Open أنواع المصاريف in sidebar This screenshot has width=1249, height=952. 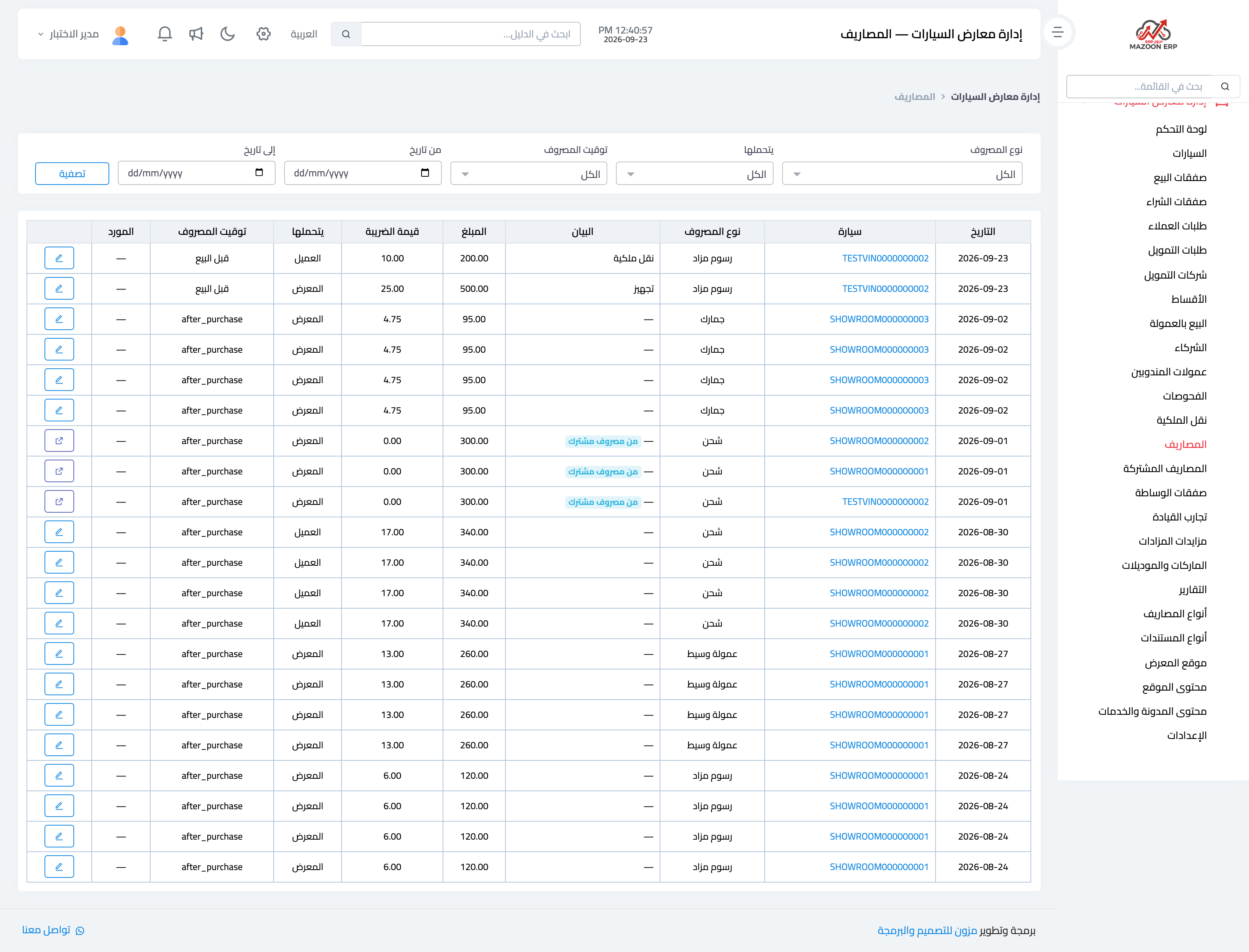(x=1175, y=614)
